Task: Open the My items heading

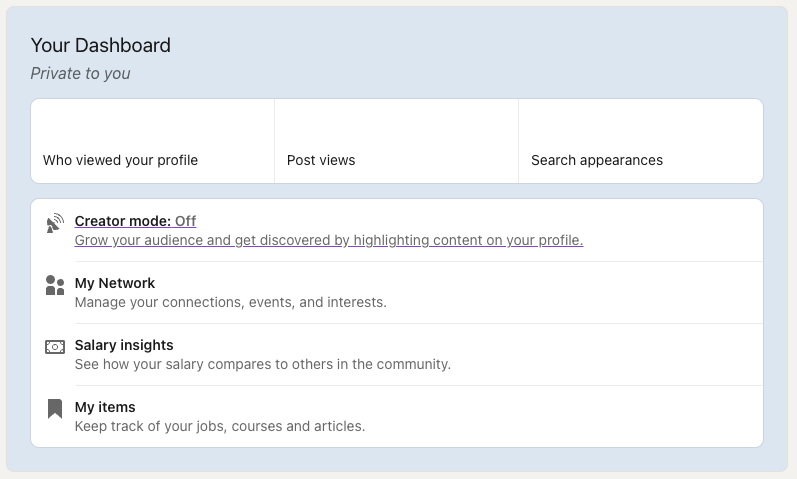Action: (105, 407)
